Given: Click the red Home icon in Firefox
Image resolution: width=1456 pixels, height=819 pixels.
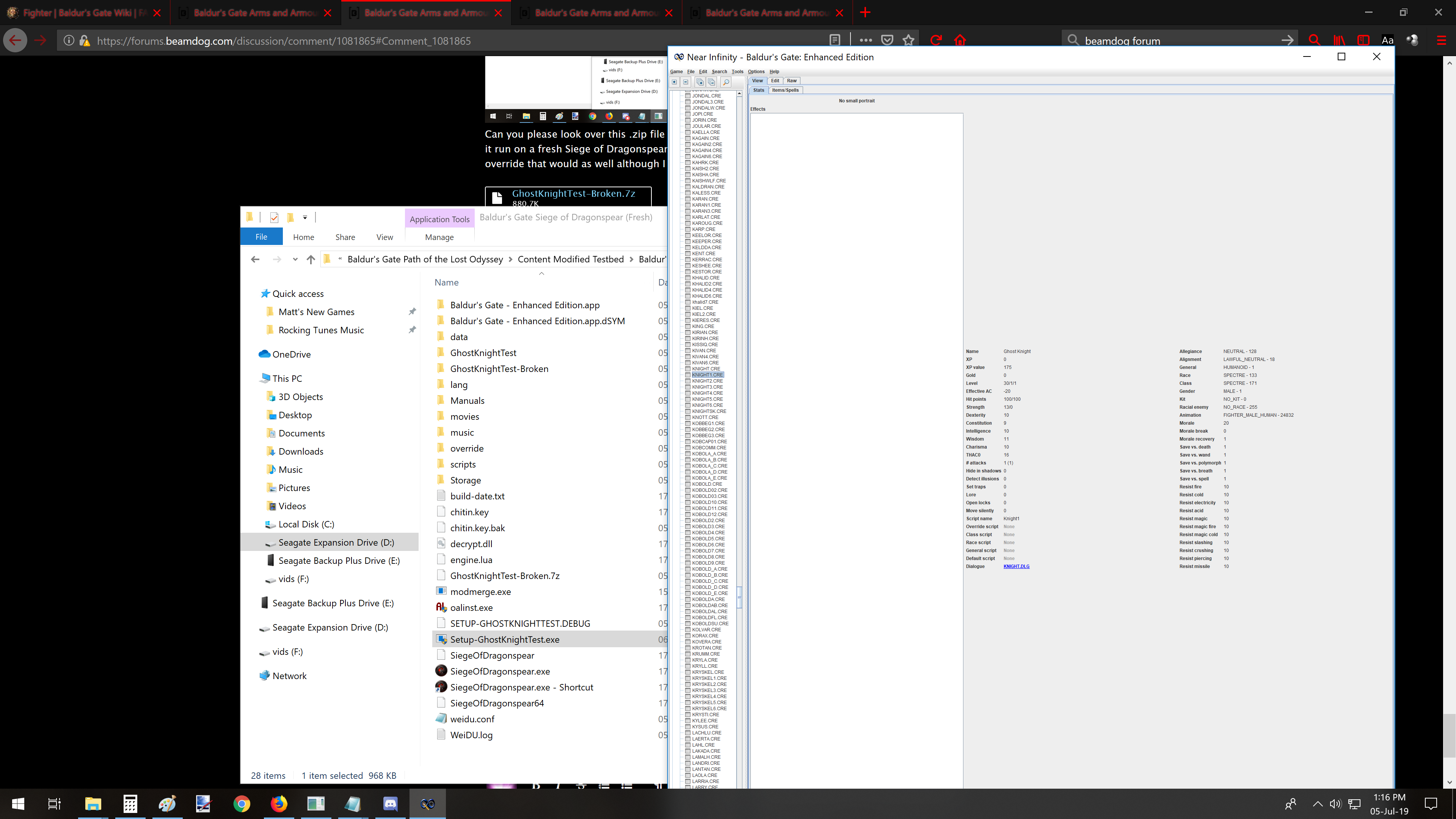Looking at the screenshot, I should click(x=960, y=40).
